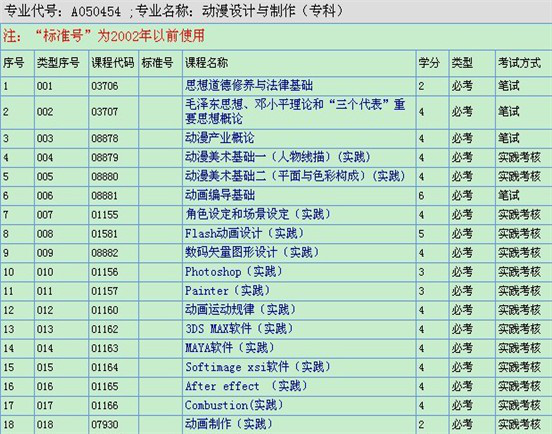Click 必考 in the Flash动画设计 row

(x=462, y=233)
